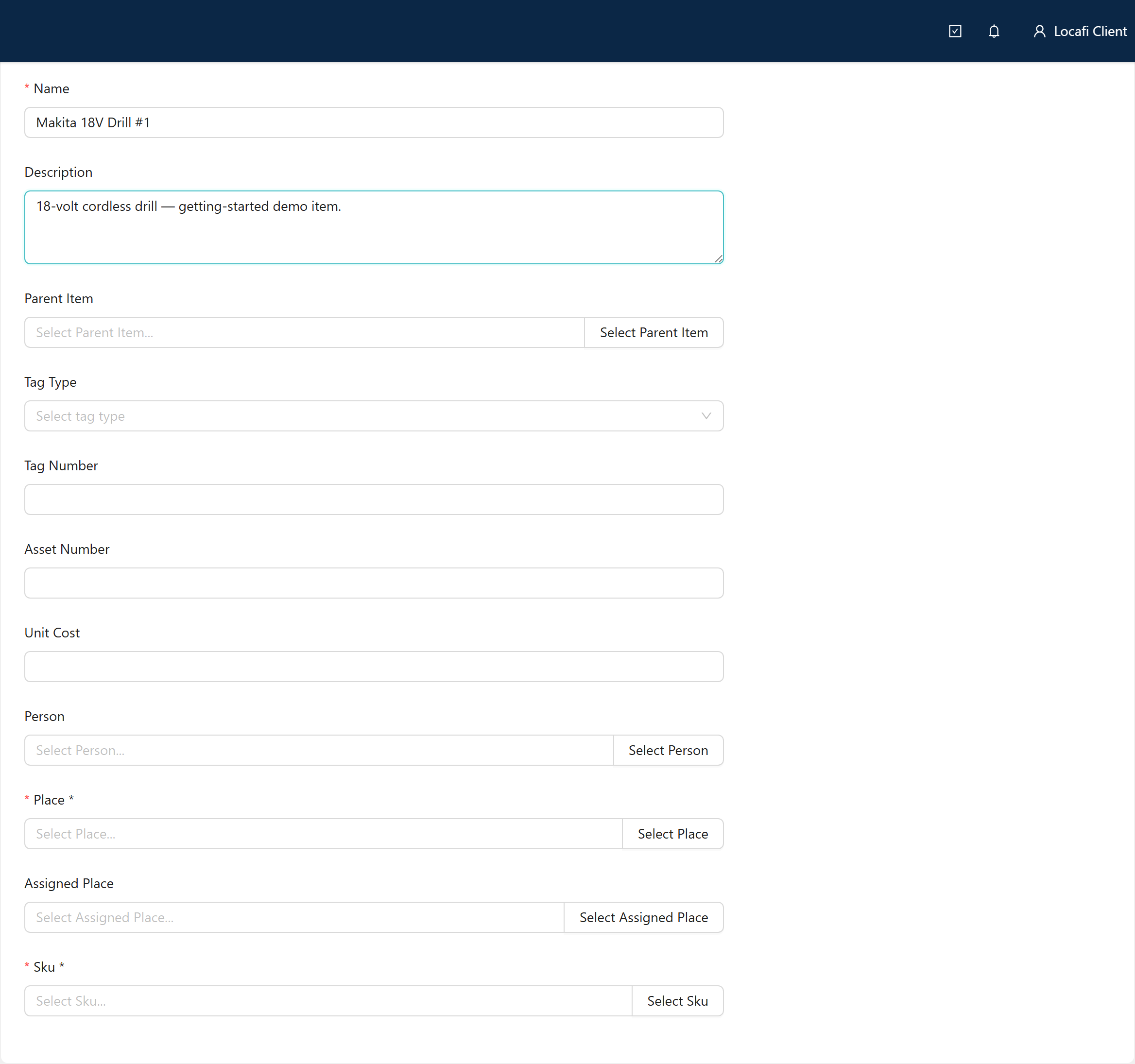Click the Select Place button
The height and width of the screenshot is (1064, 1135).
pyautogui.click(x=672, y=834)
